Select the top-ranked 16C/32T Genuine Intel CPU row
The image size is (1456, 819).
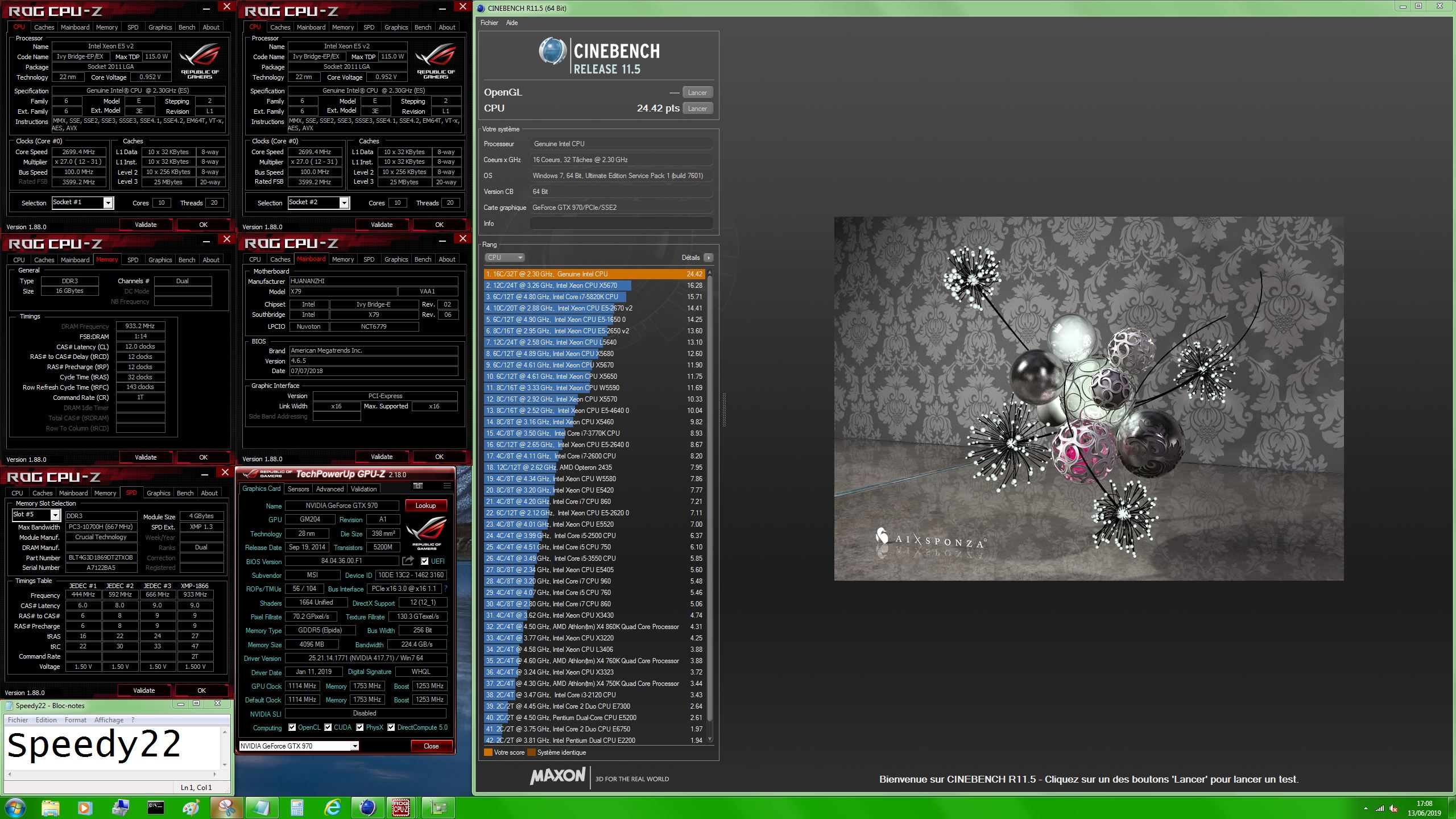click(594, 274)
